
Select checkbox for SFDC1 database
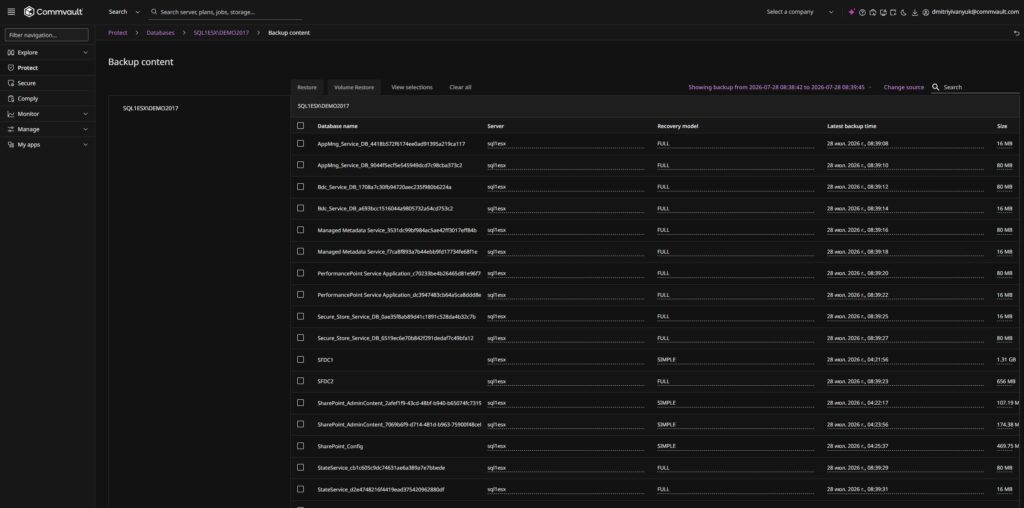300,359
